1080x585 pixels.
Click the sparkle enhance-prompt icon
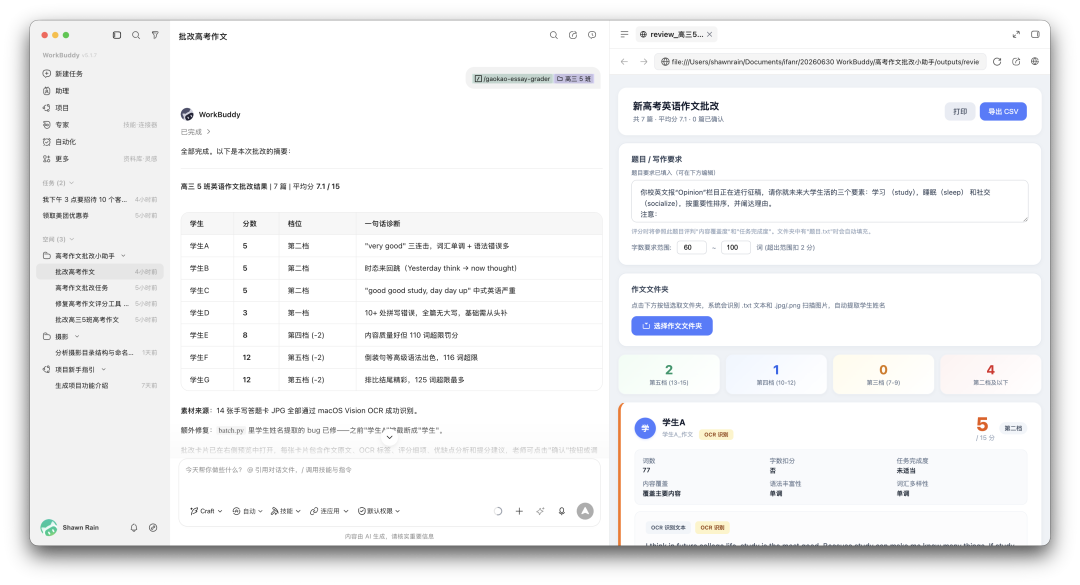[541, 511]
